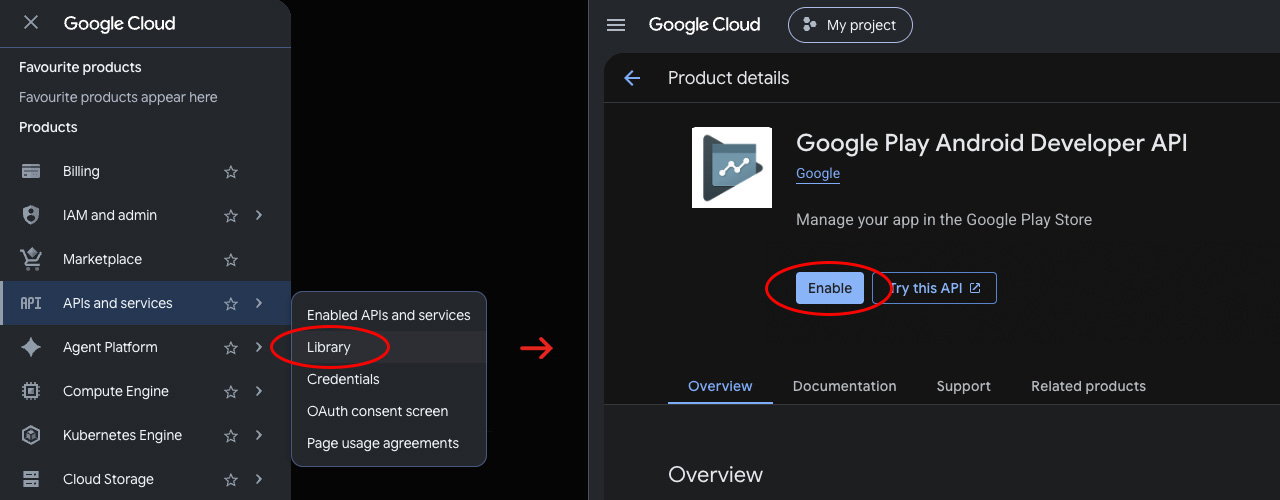This screenshot has width=1280, height=500.
Task: Select Credentials from the submenu
Action: coord(388,379)
